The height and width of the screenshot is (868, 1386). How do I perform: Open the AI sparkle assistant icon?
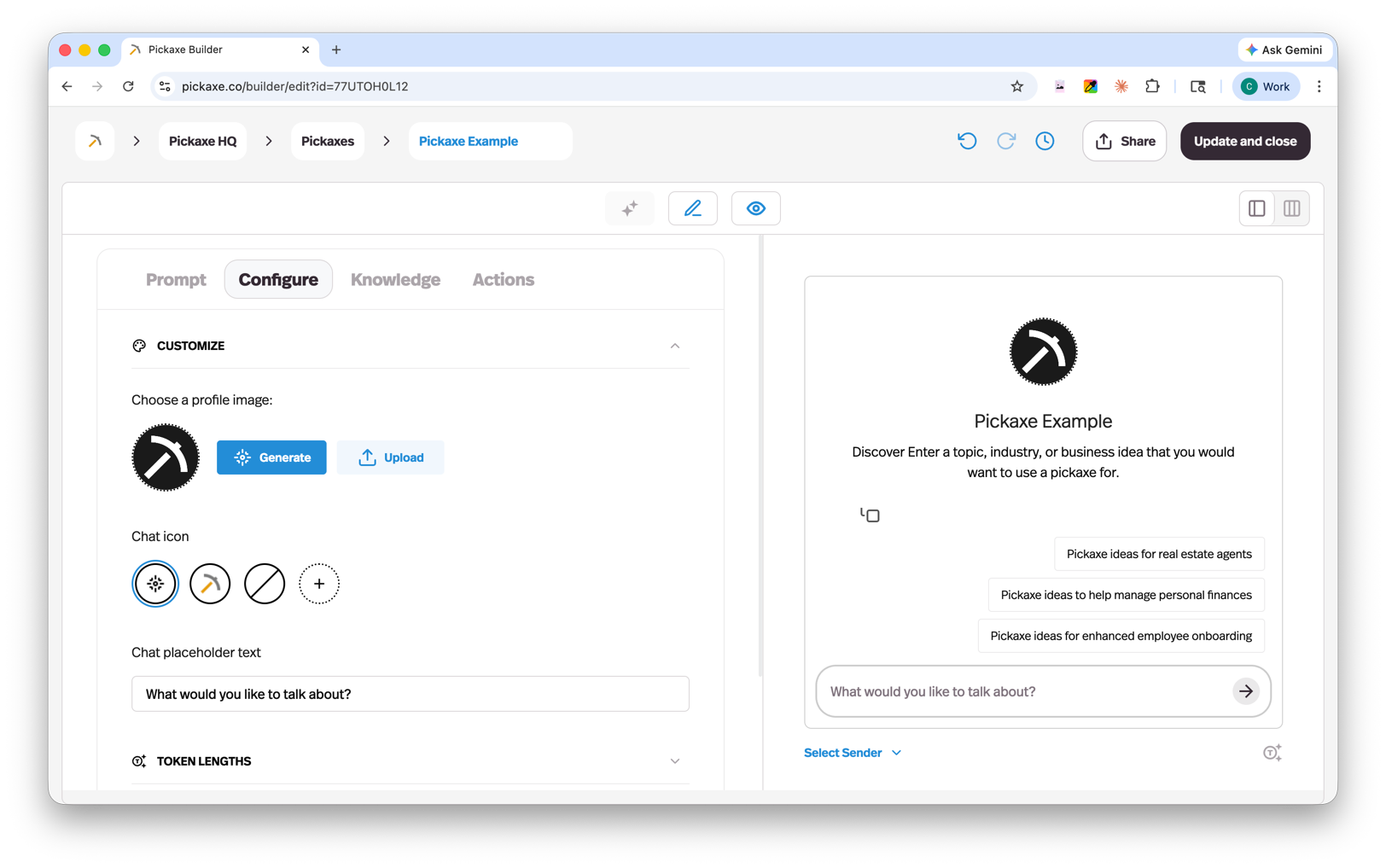[630, 208]
